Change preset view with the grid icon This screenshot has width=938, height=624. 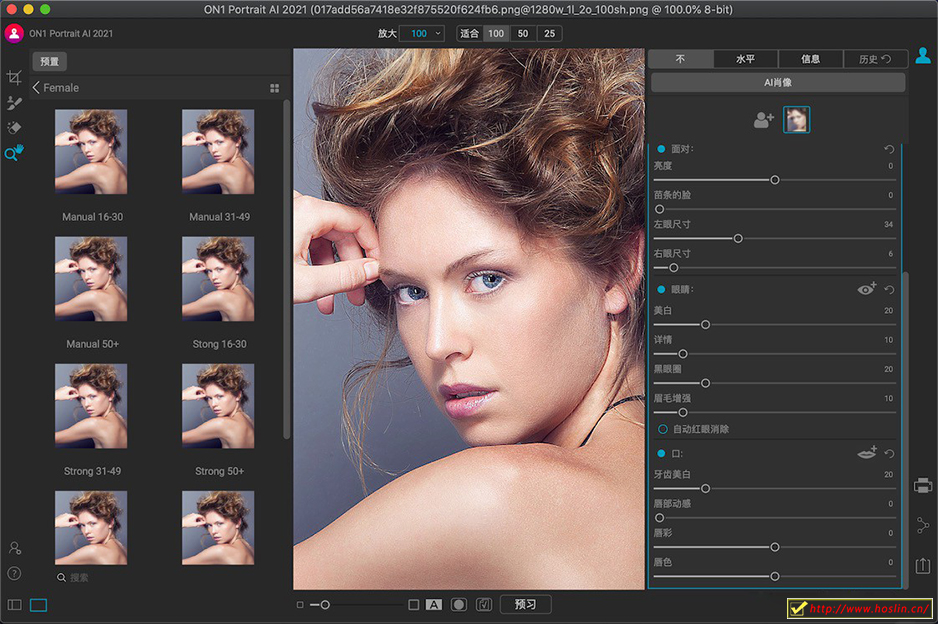click(x=274, y=88)
